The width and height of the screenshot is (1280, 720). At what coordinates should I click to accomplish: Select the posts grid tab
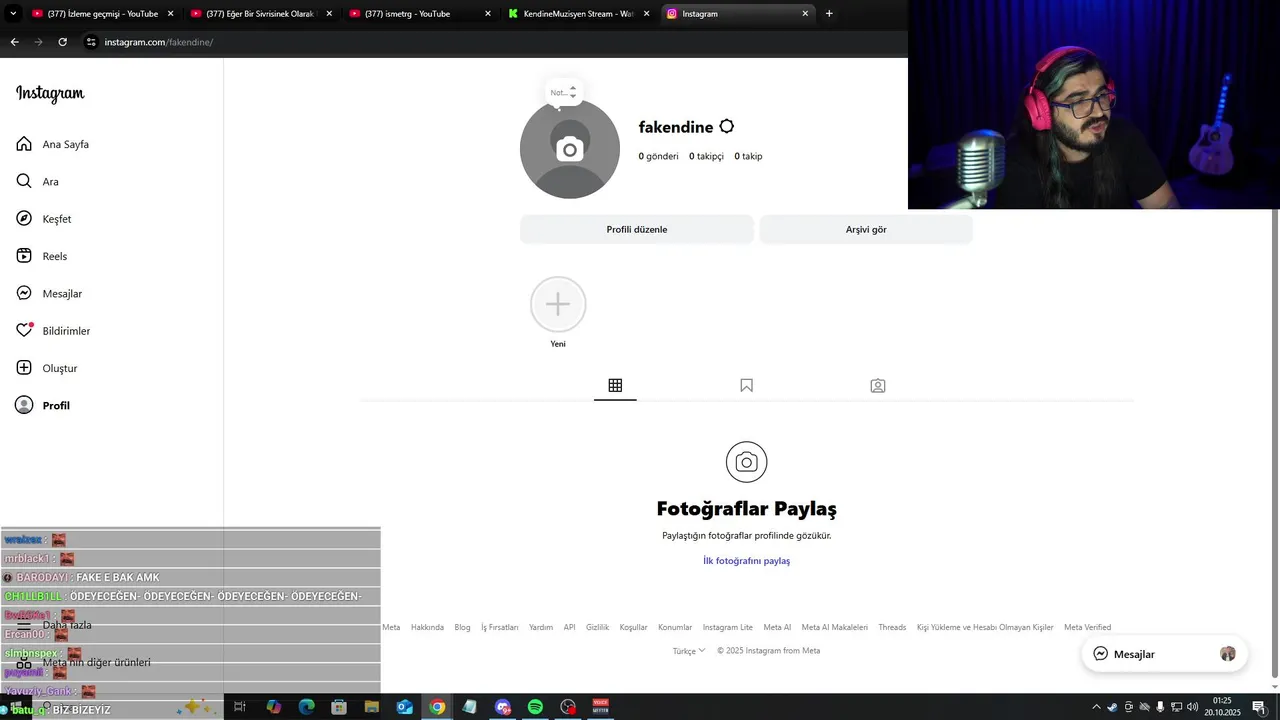(x=615, y=385)
